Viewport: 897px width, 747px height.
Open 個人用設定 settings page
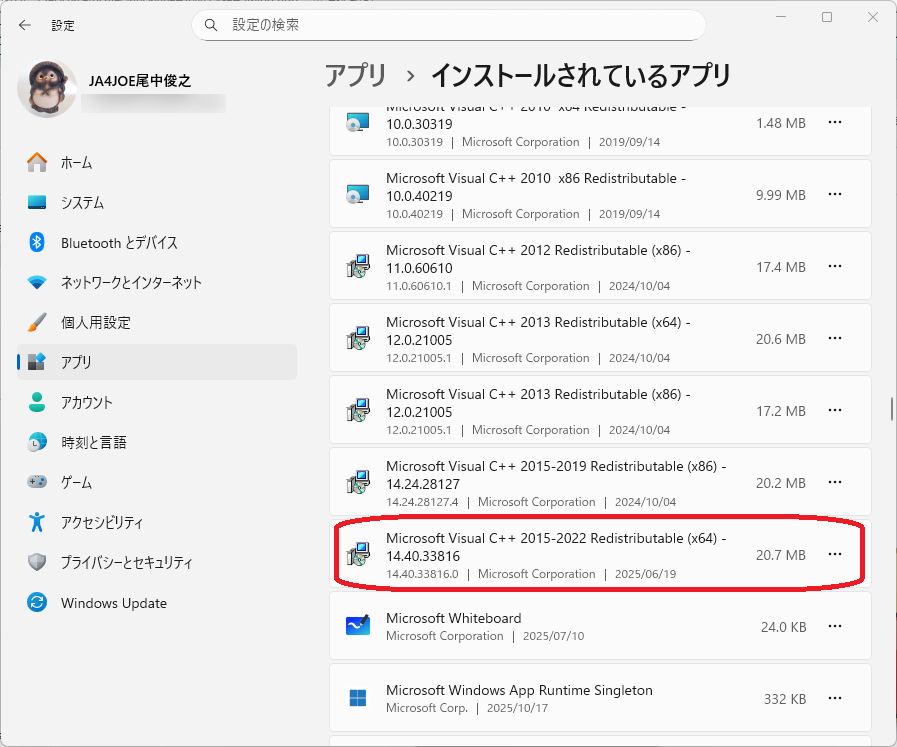tap(157, 323)
